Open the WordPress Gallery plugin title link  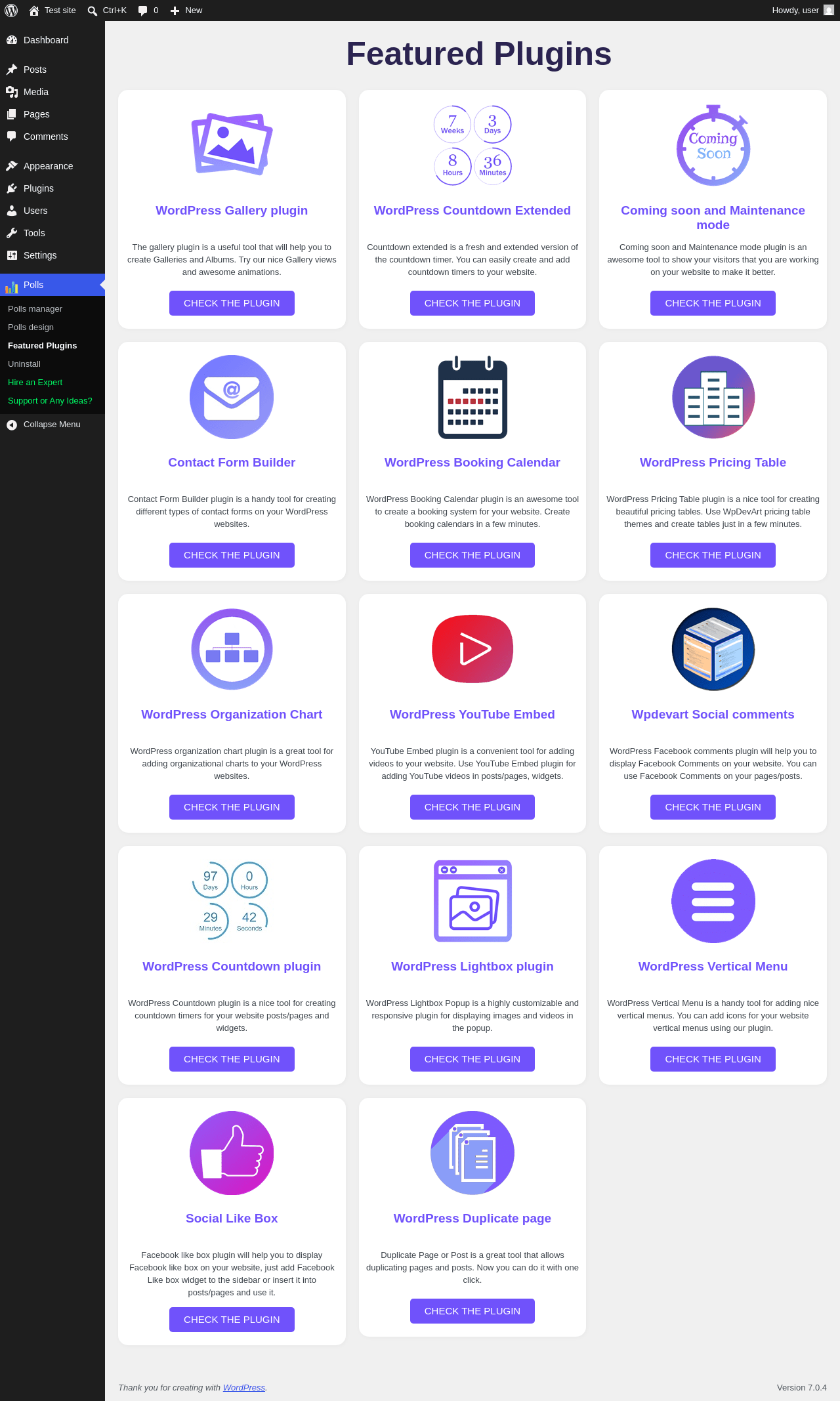point(232,211)
